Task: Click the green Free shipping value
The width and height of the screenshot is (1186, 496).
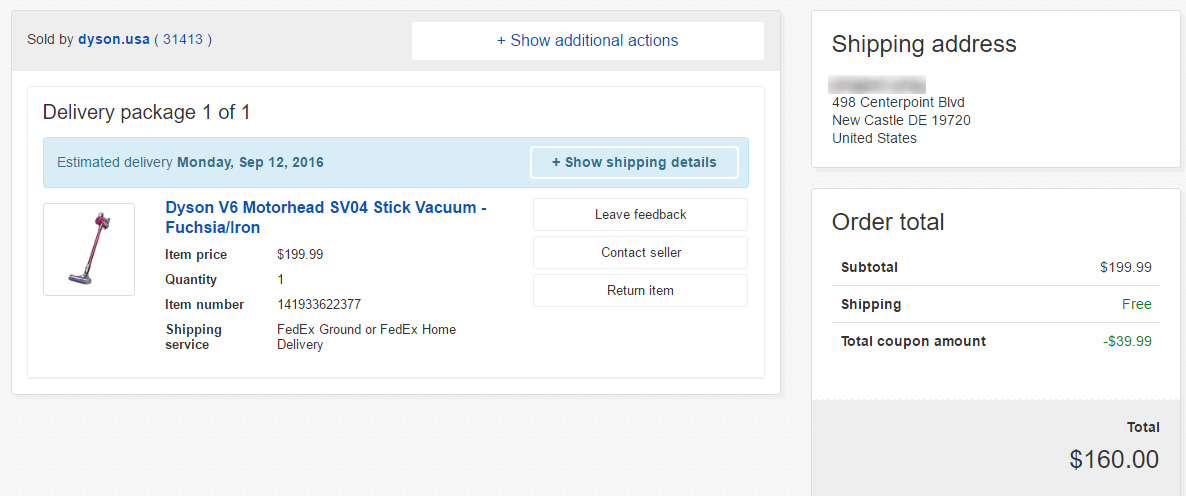Action: [1136, 305]
